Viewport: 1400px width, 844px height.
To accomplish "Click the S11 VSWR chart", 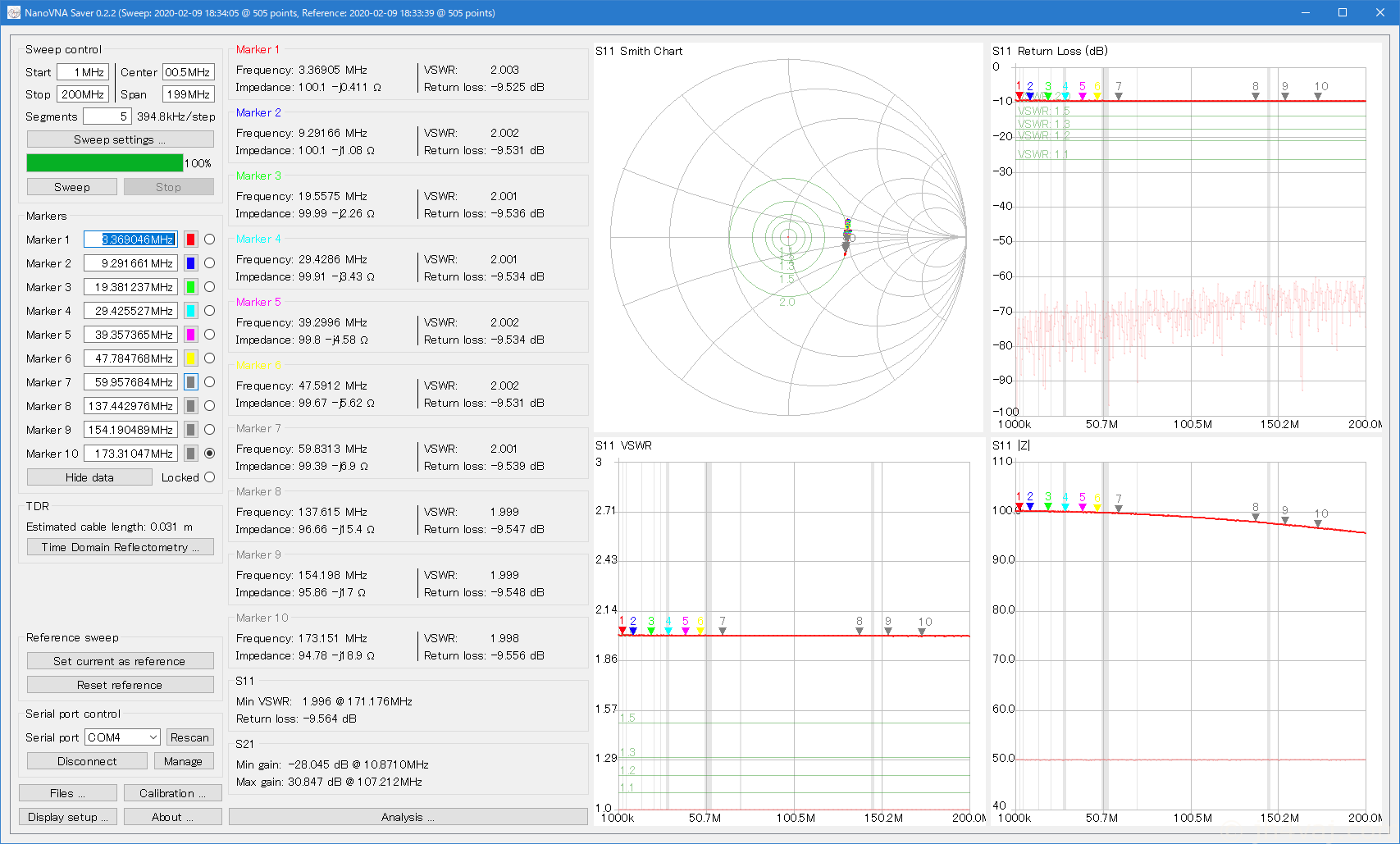I will (790, 632).
